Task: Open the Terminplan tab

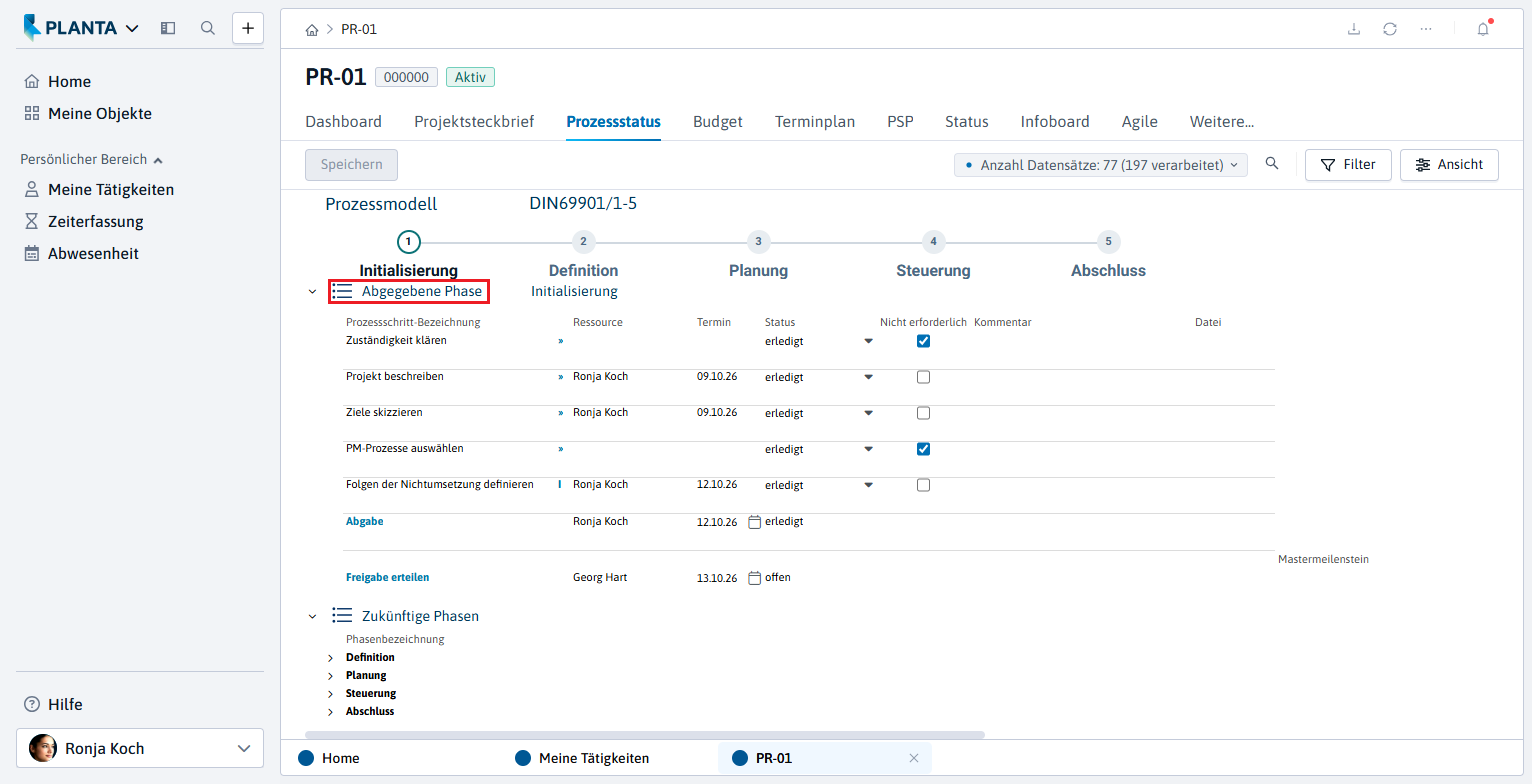Action: [x=815, y=122]
